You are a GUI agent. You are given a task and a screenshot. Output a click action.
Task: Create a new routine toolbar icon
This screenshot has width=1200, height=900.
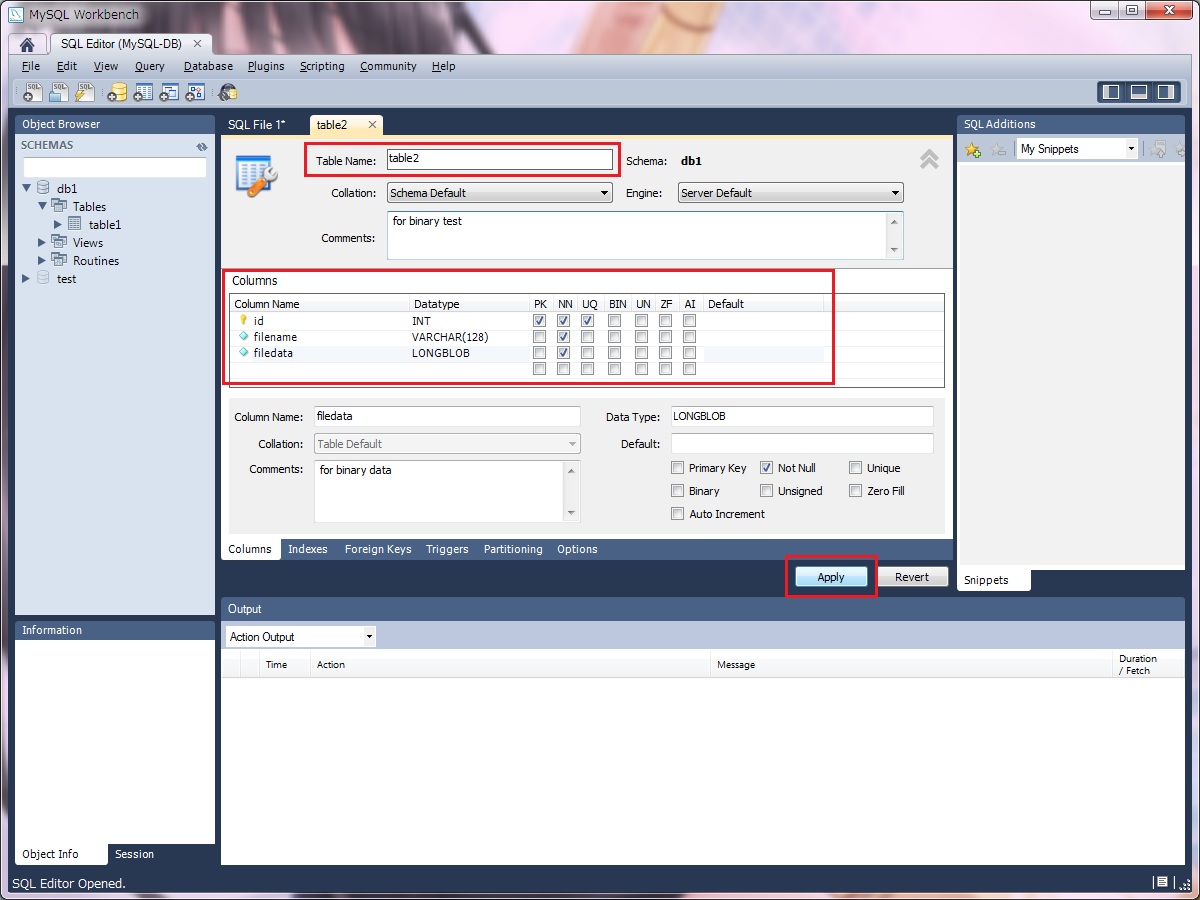[x=195, y=93]
